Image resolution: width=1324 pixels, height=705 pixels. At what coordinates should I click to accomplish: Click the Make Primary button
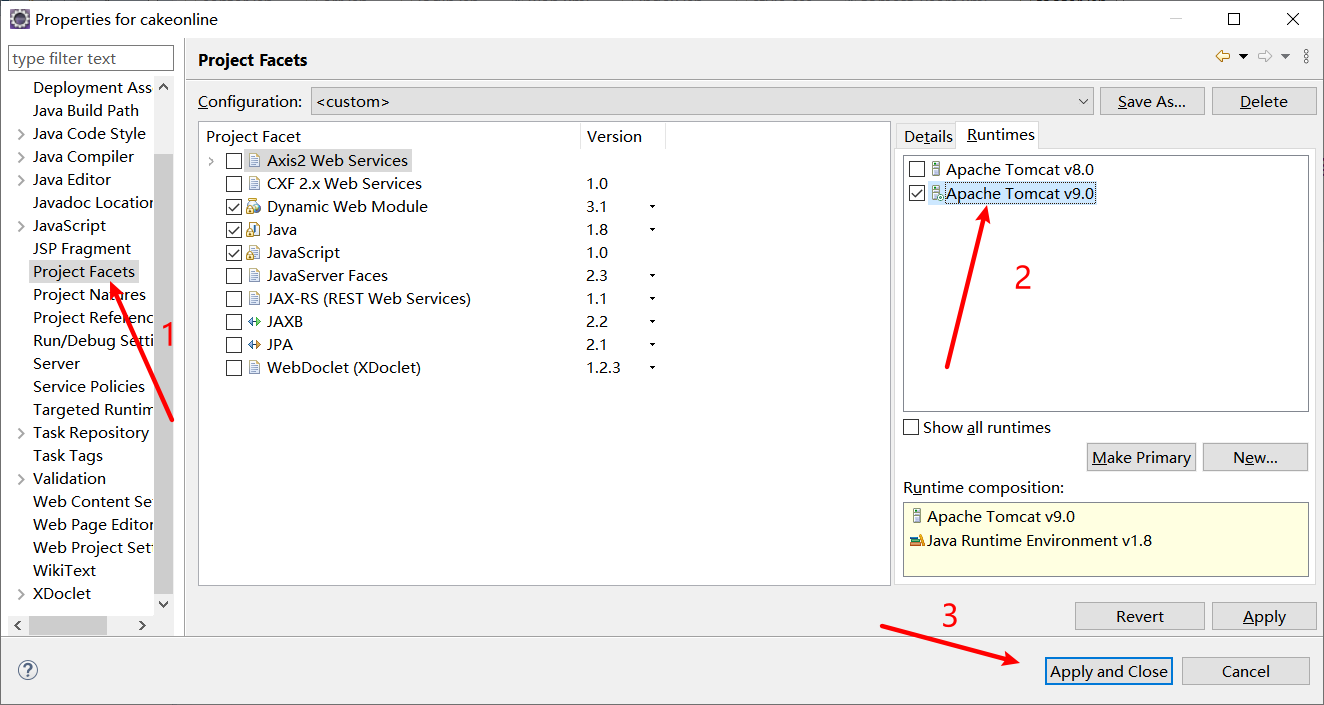click(1141, 457)
